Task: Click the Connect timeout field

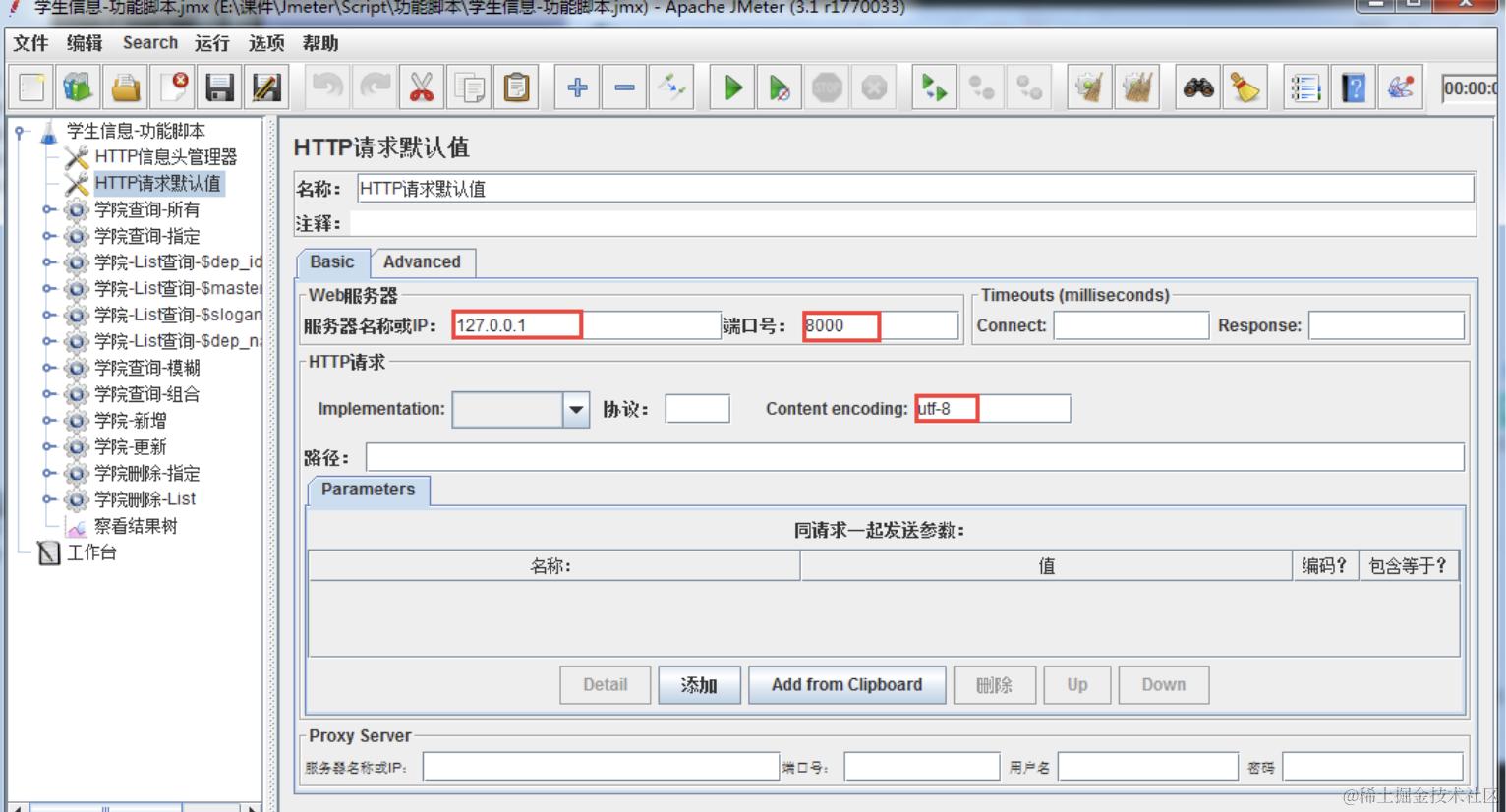Action: tap(1130, 325)
